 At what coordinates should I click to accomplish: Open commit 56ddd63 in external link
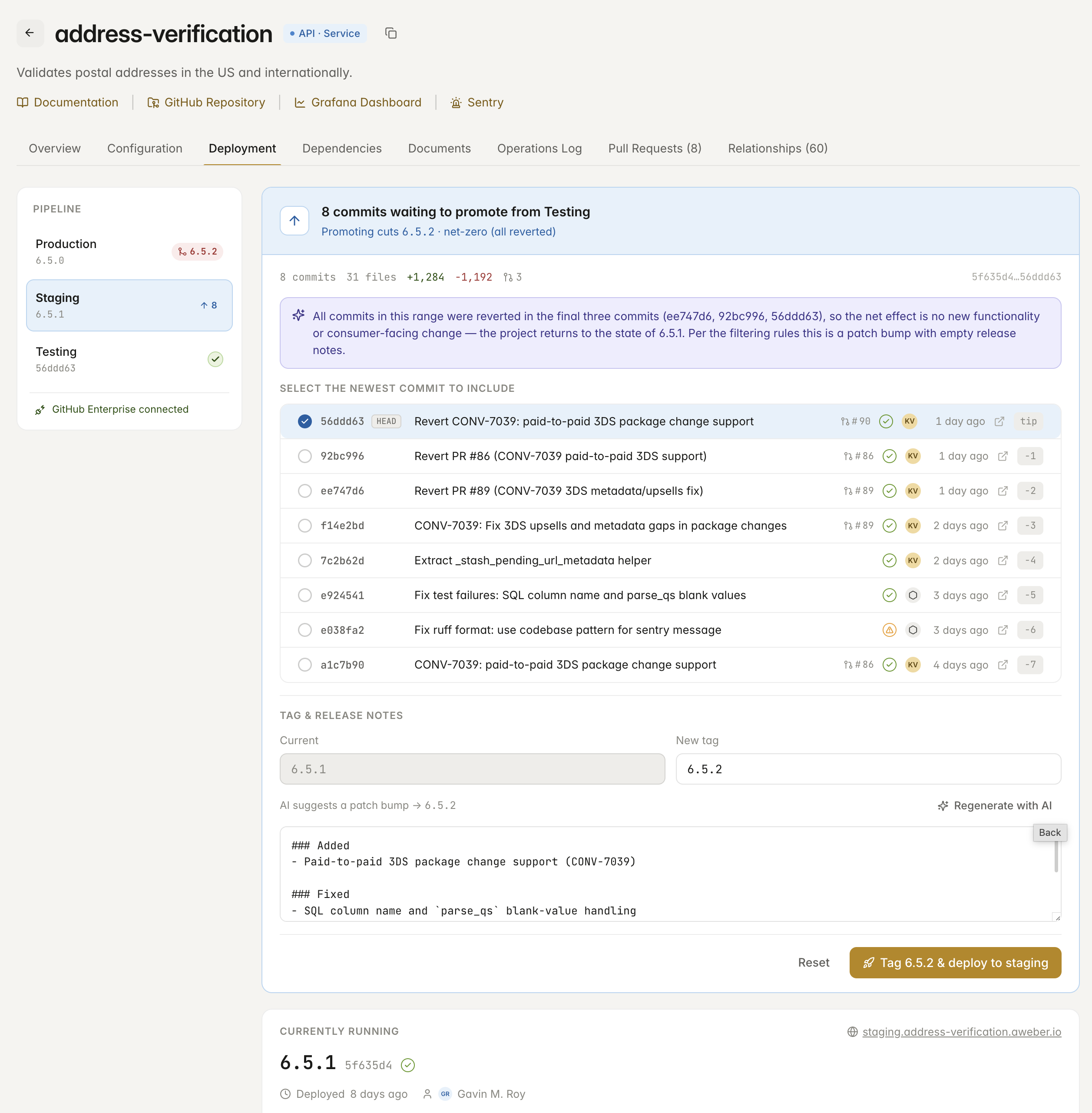coord(999,421)
